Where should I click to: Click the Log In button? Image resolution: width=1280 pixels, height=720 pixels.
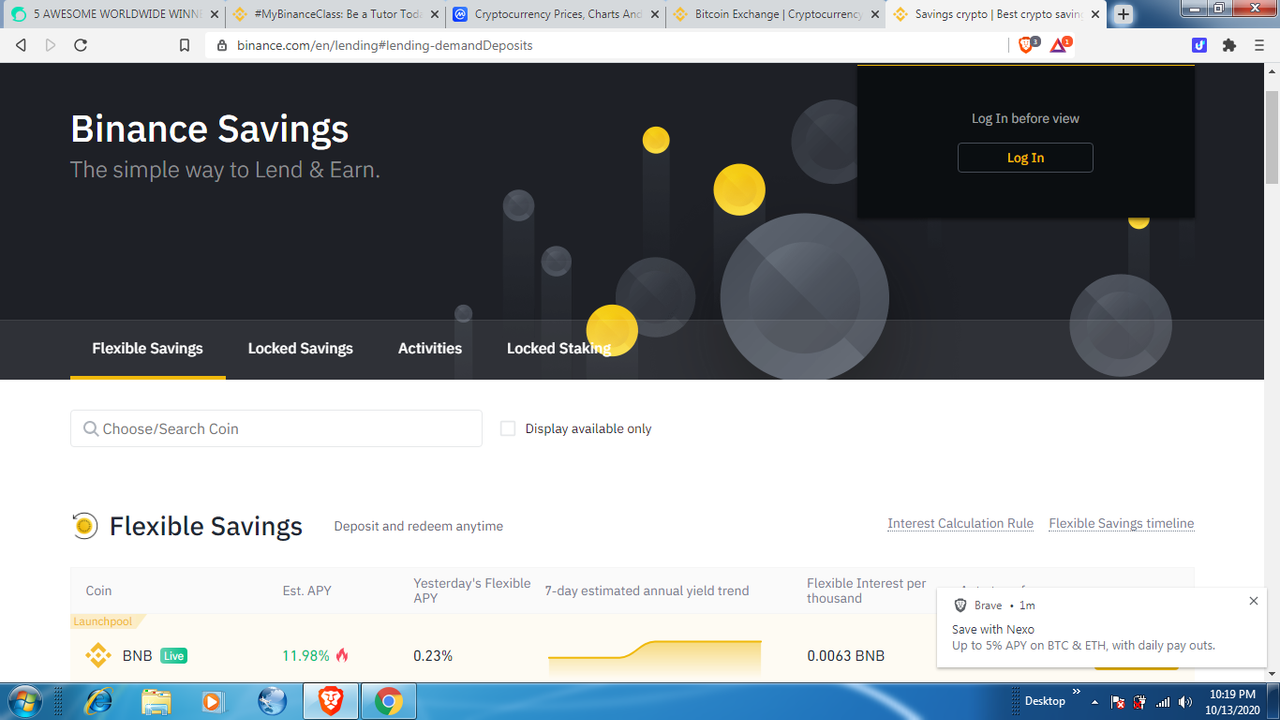coord(1025,158)
